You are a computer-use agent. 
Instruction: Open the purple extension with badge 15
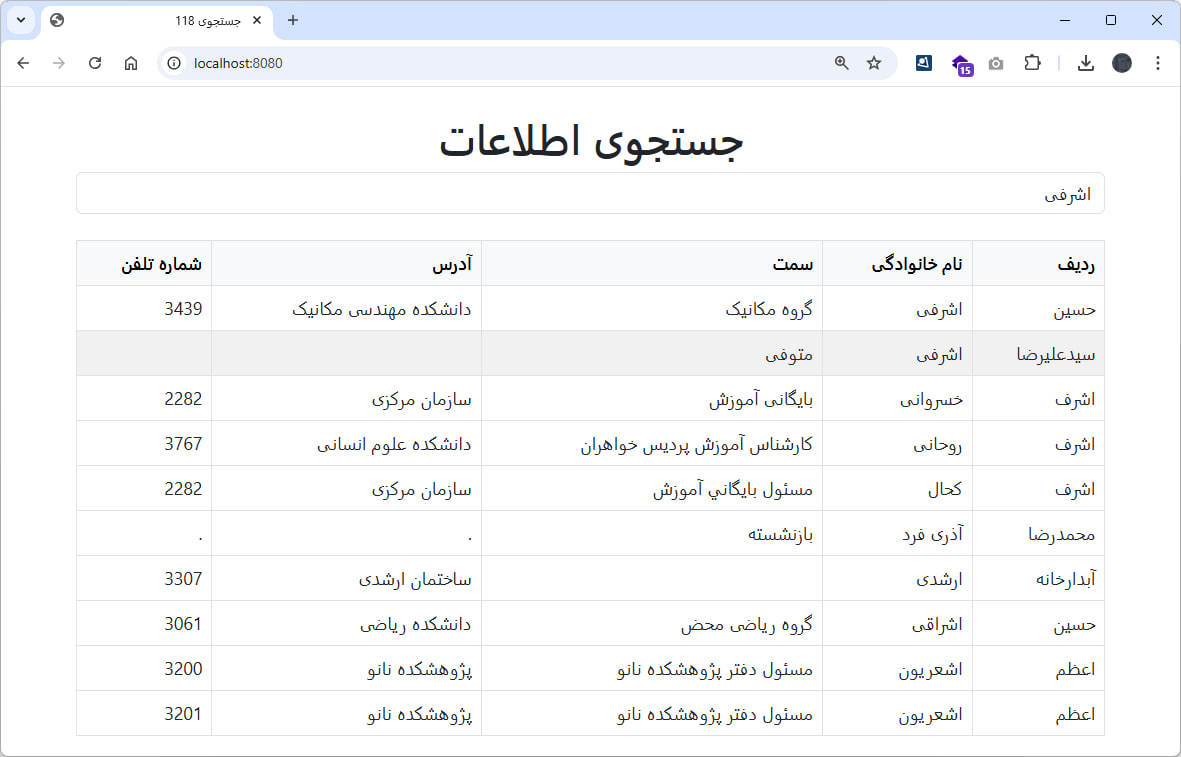(962, 65)
